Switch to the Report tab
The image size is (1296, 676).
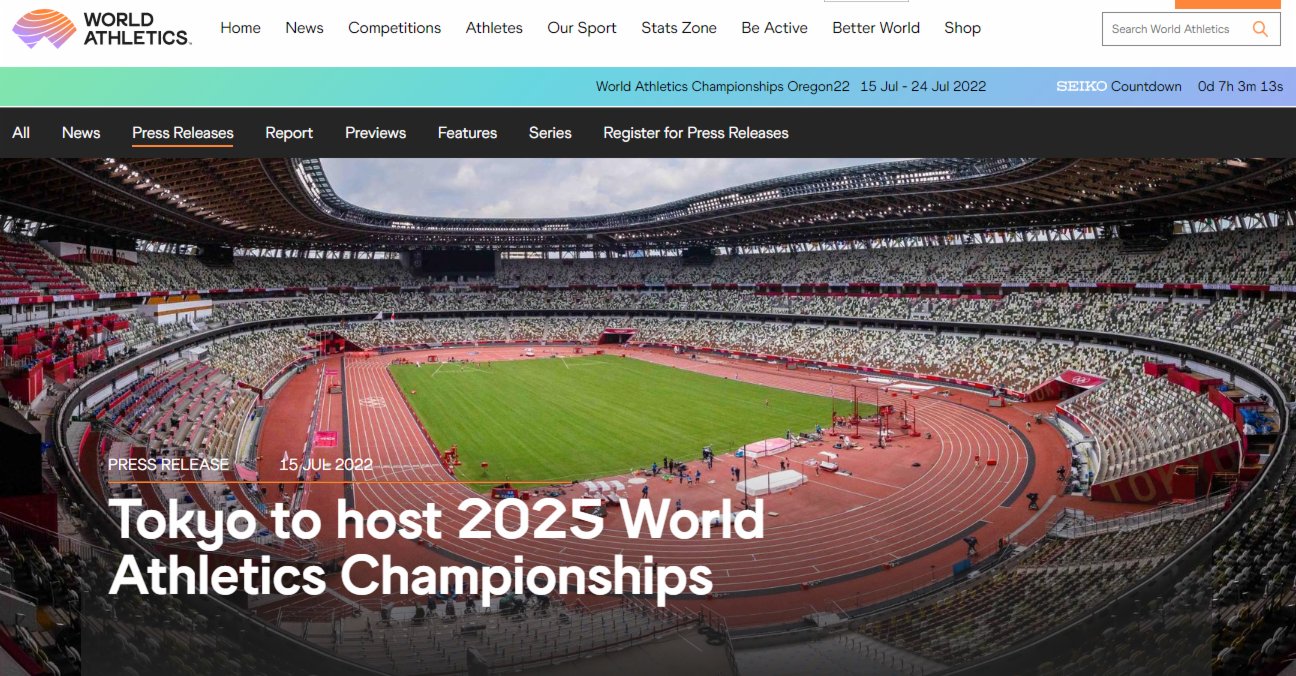click(x=289, y=132)
